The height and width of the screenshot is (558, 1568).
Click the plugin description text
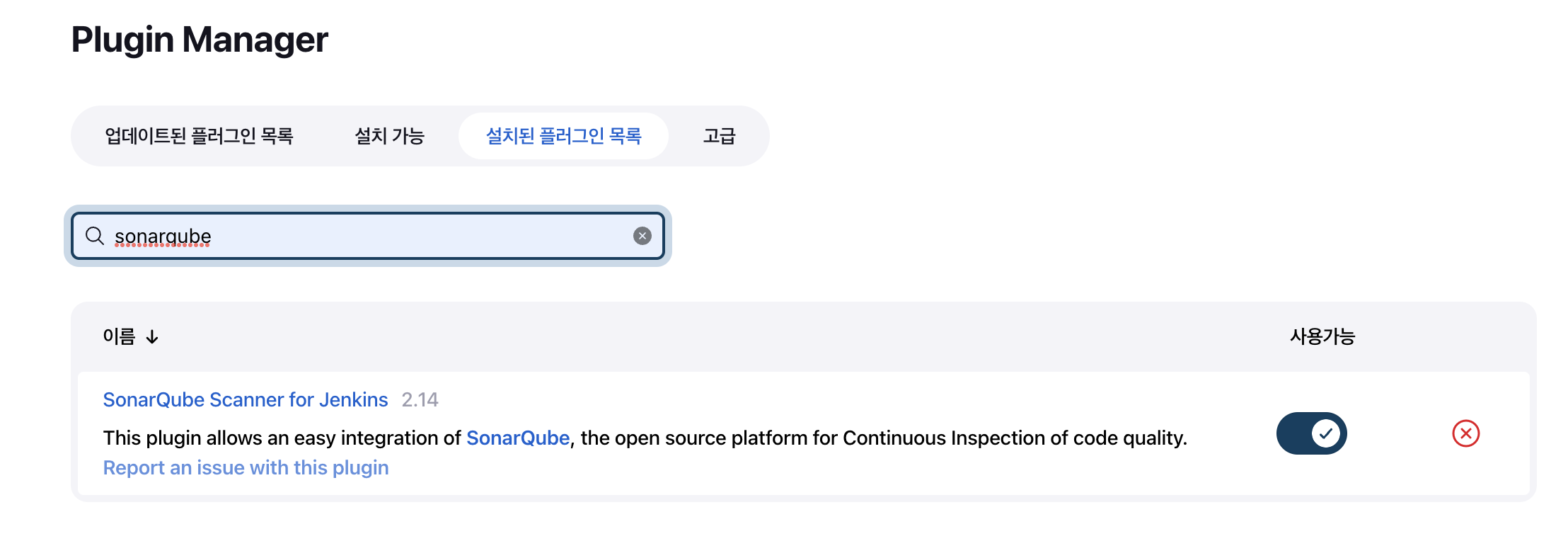(645, 438)
